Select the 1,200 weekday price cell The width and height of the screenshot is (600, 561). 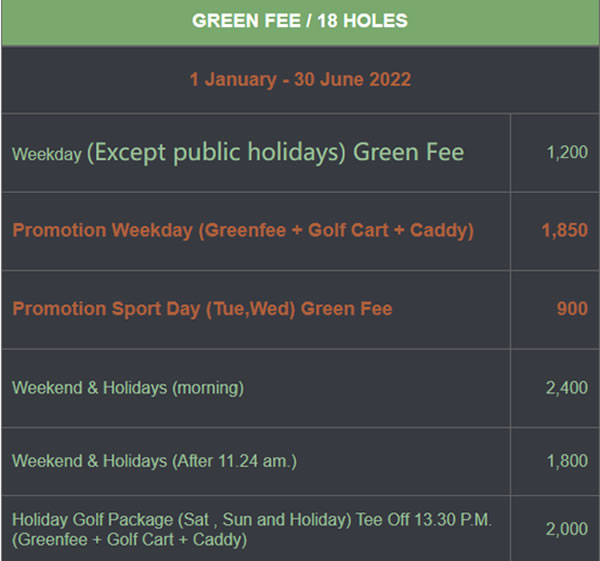[566, 153]
